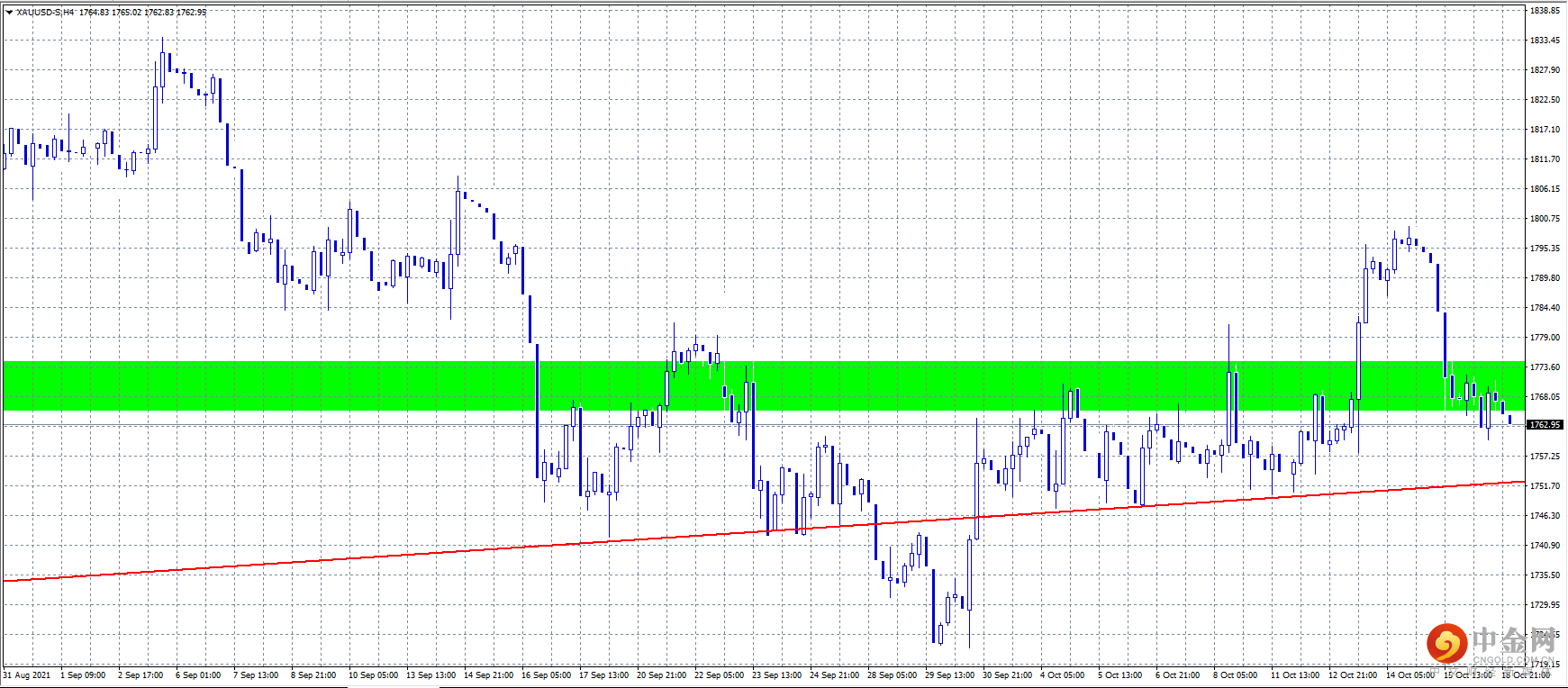This screenshot has width=1568, height=688.
Task: Click price level 1779.00 on the axis
Action: (x=1545, y=338)
